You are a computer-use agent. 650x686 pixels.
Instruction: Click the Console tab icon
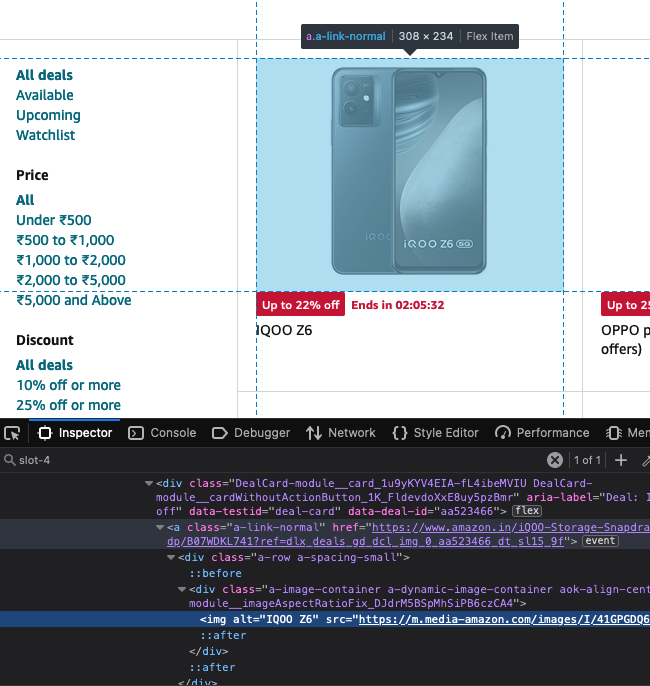[x=136, y=433]
